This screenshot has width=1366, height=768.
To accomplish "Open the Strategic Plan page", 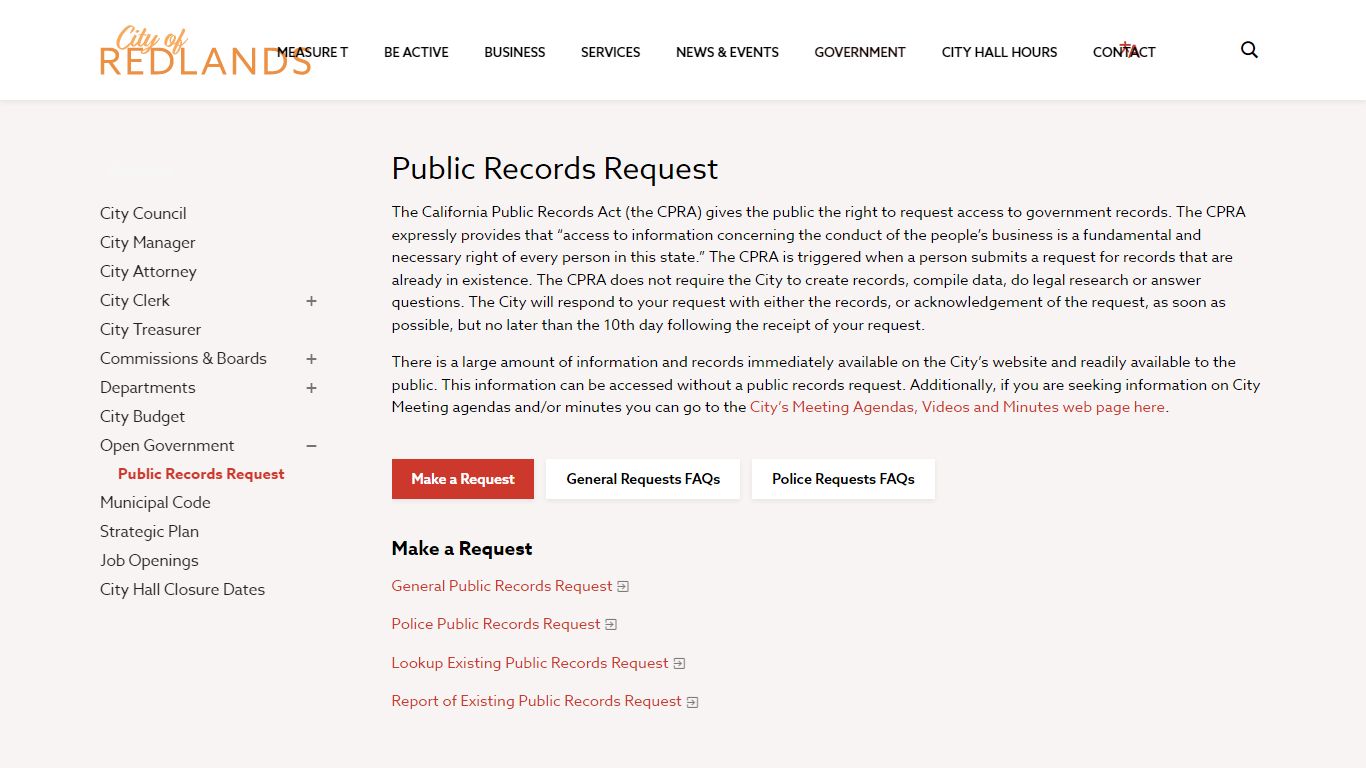I will coord(149,531).
